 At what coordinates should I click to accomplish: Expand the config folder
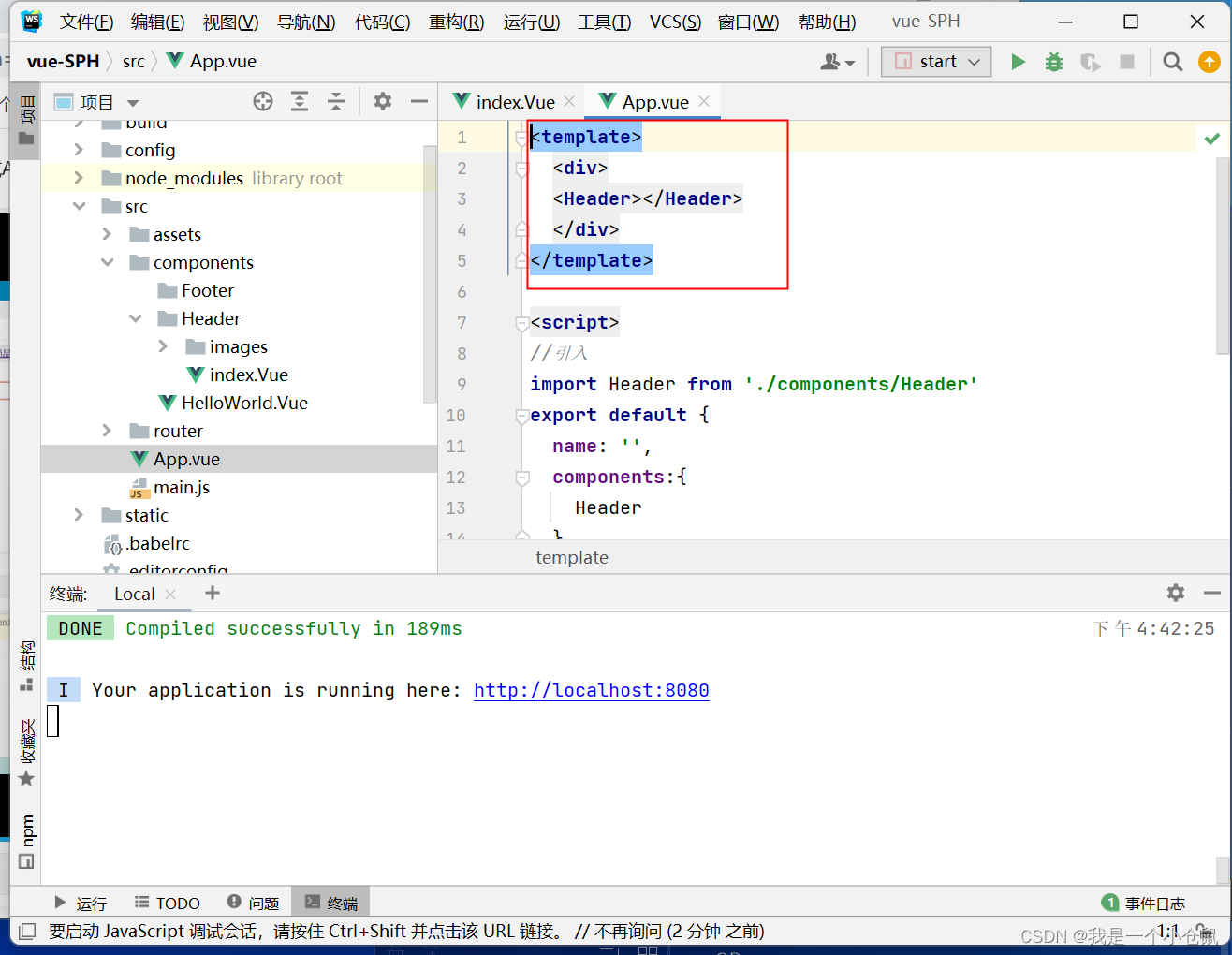[x=79, y=150]
